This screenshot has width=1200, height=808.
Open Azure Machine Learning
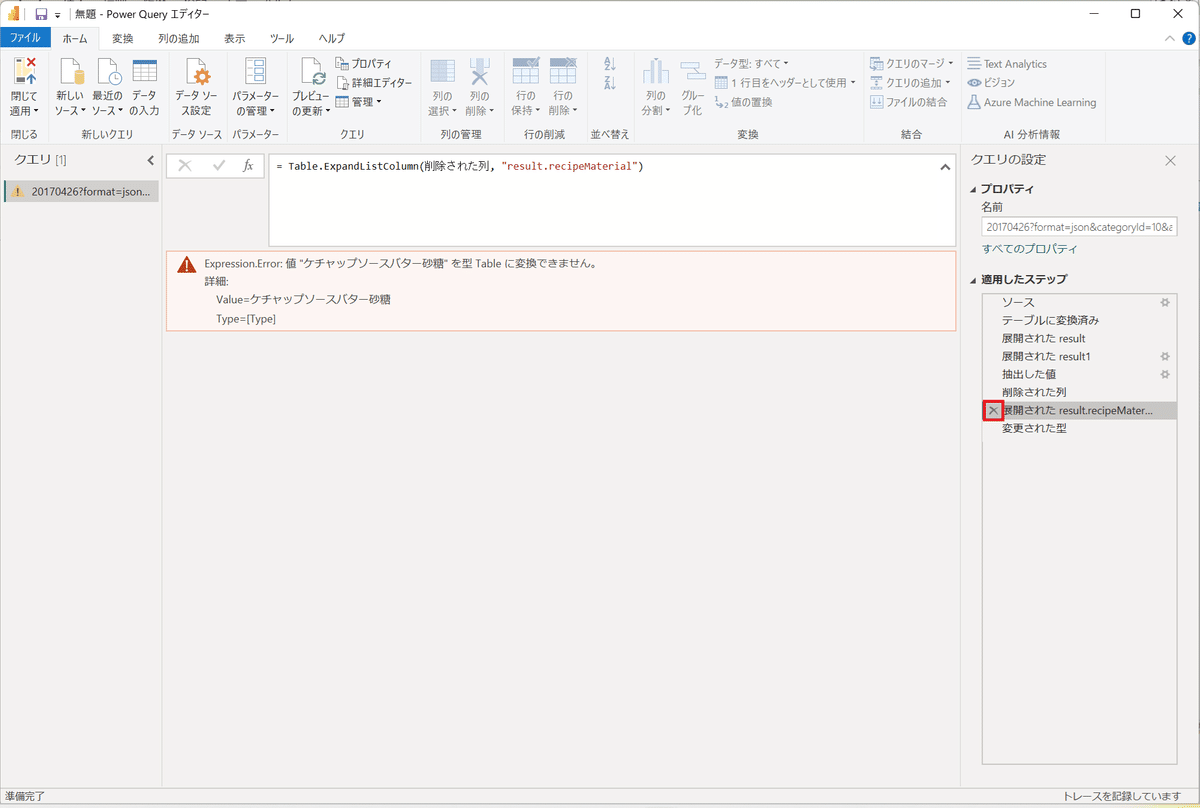(x=1032, y=102)
